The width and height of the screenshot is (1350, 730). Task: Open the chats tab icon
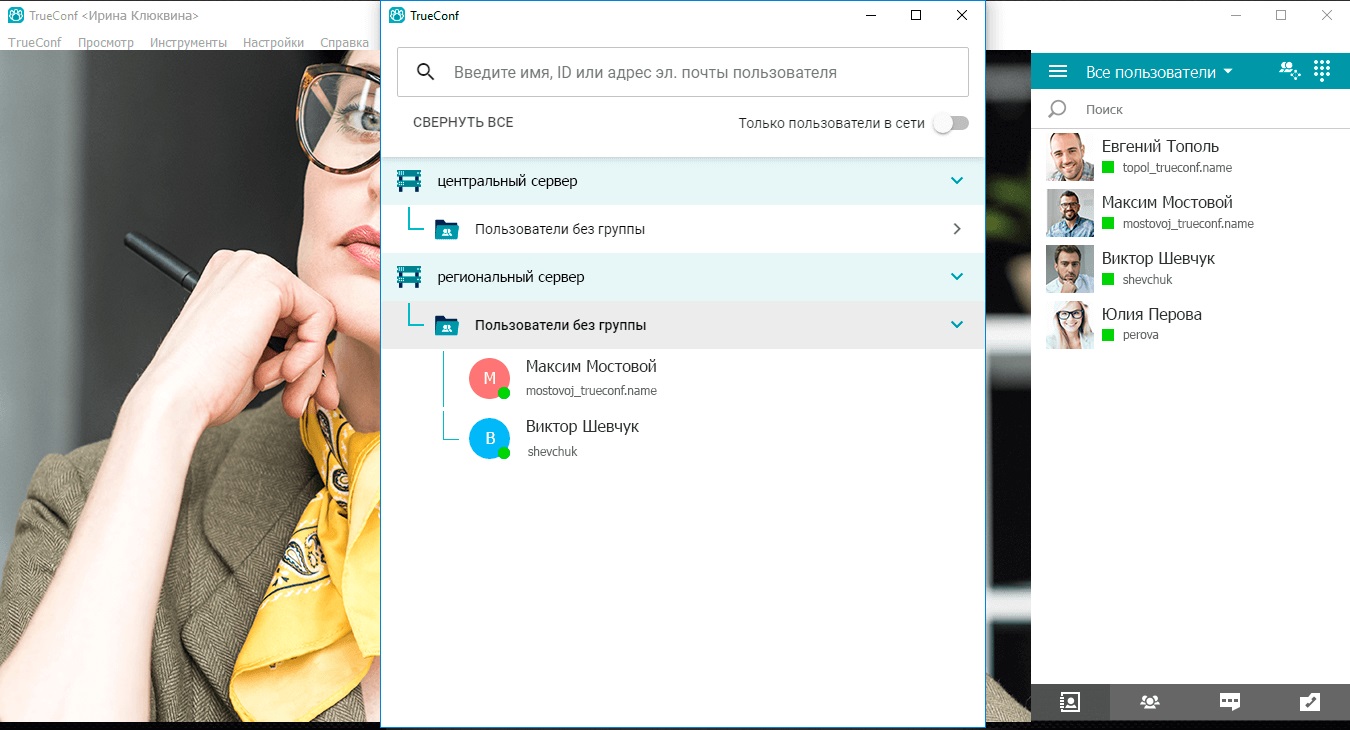1230,702
